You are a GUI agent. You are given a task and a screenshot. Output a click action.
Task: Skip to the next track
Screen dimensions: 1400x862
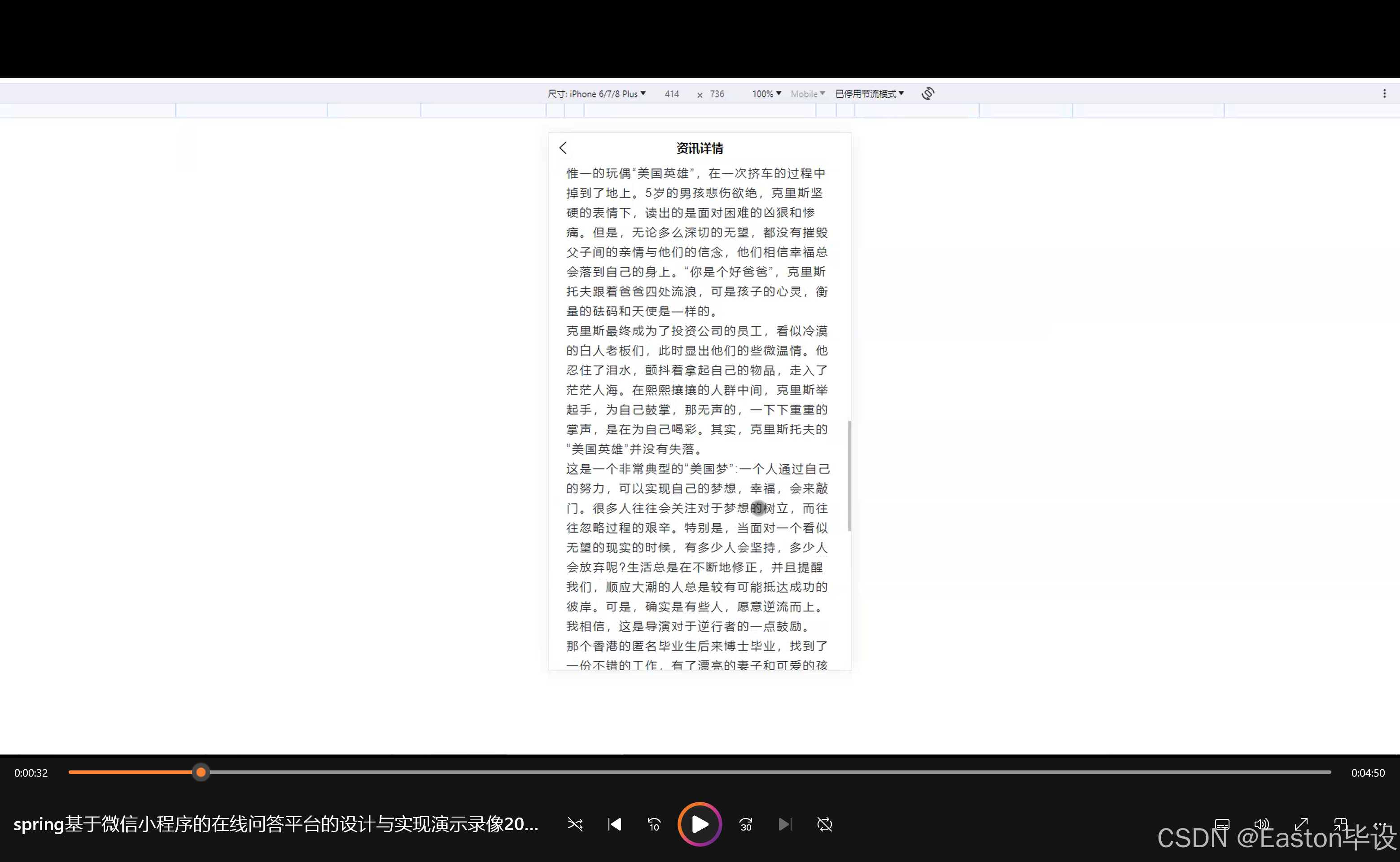[785, 824]
